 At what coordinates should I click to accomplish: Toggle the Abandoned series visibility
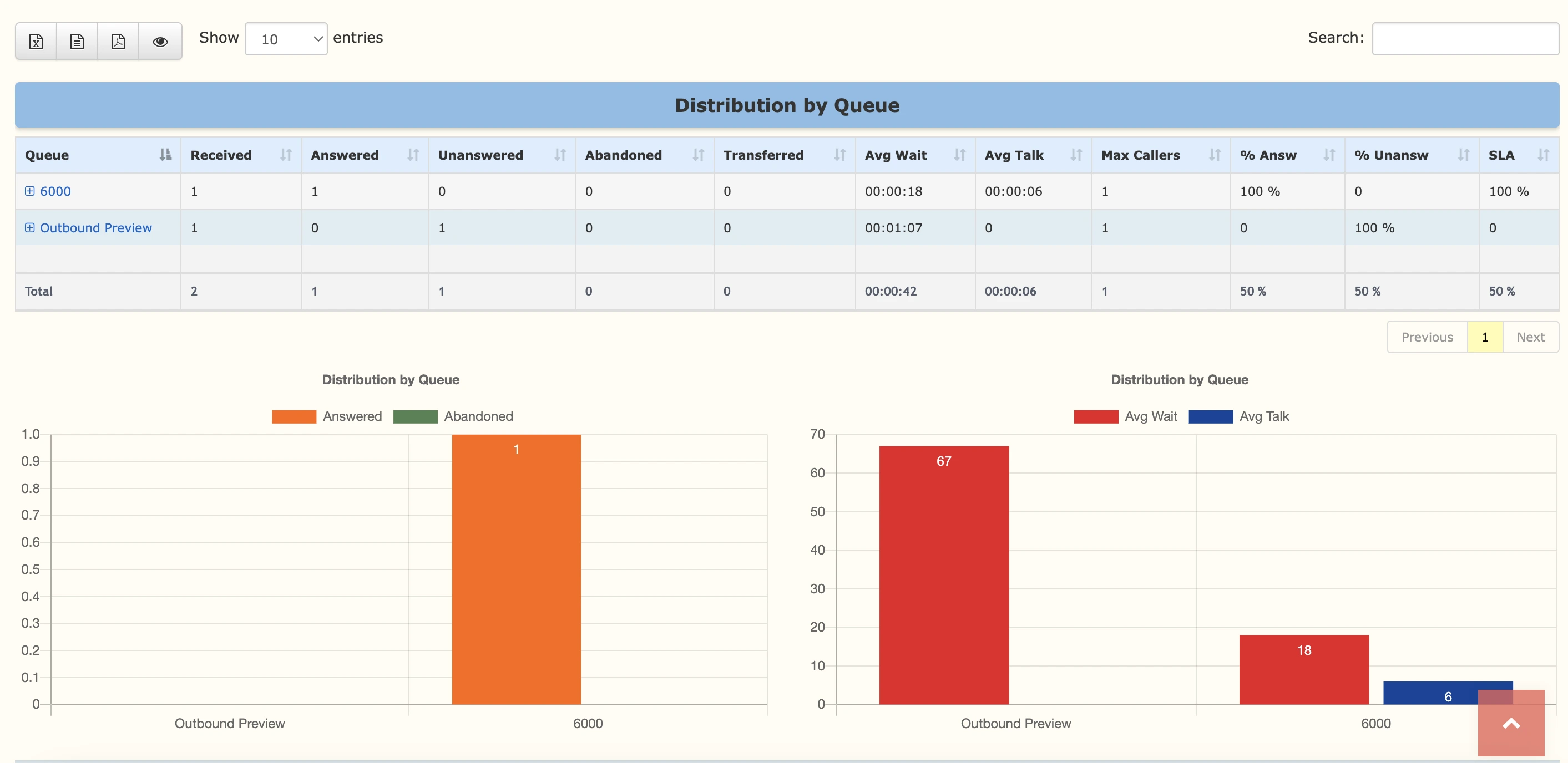coord(453,416)
